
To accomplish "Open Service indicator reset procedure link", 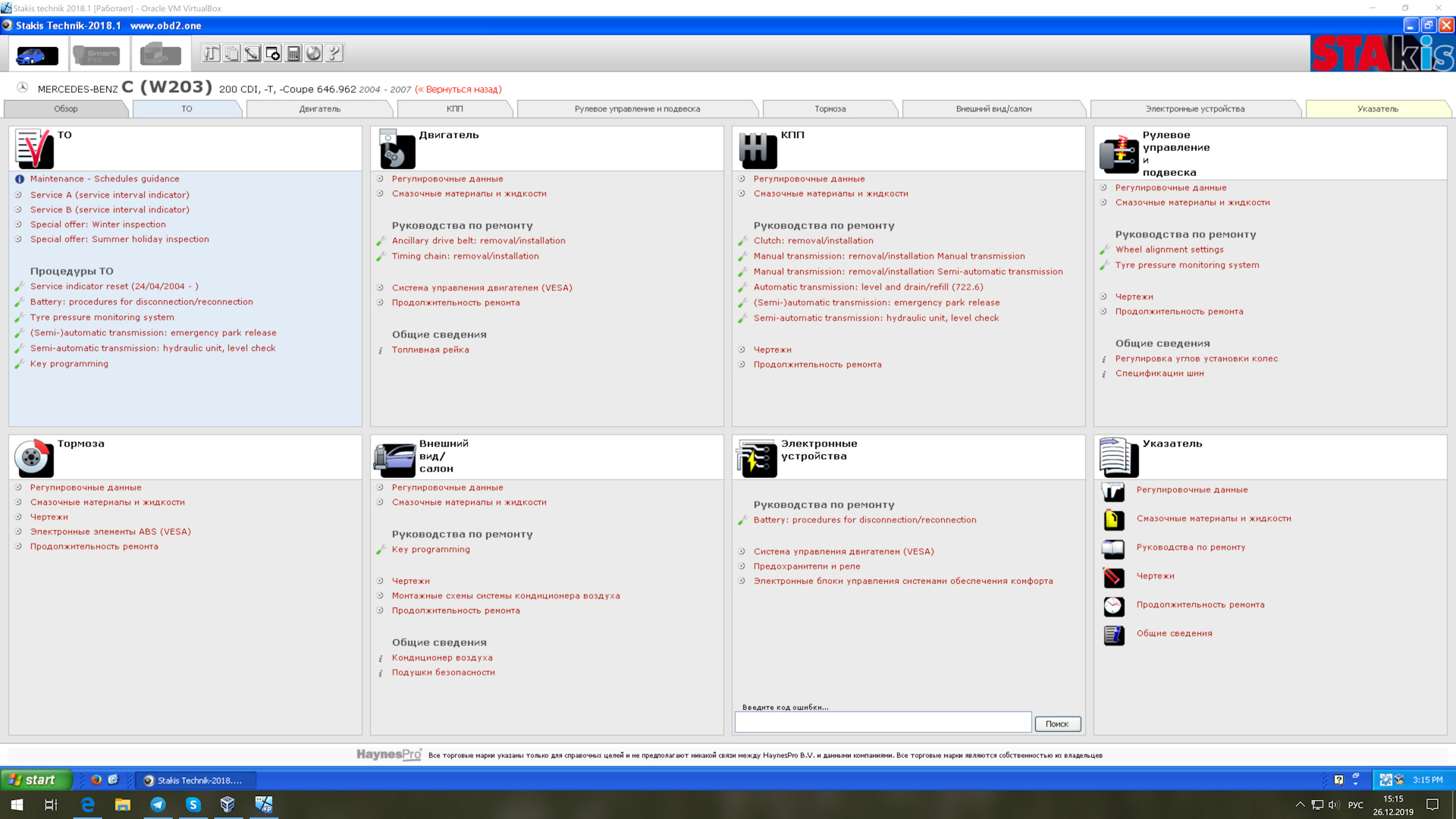I will coord(115,287).
